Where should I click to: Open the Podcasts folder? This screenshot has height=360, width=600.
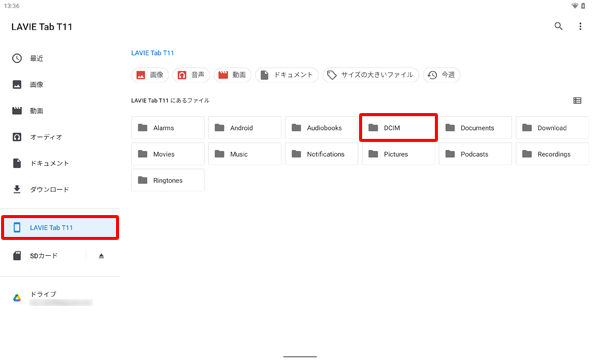click(x=475, y=154)
